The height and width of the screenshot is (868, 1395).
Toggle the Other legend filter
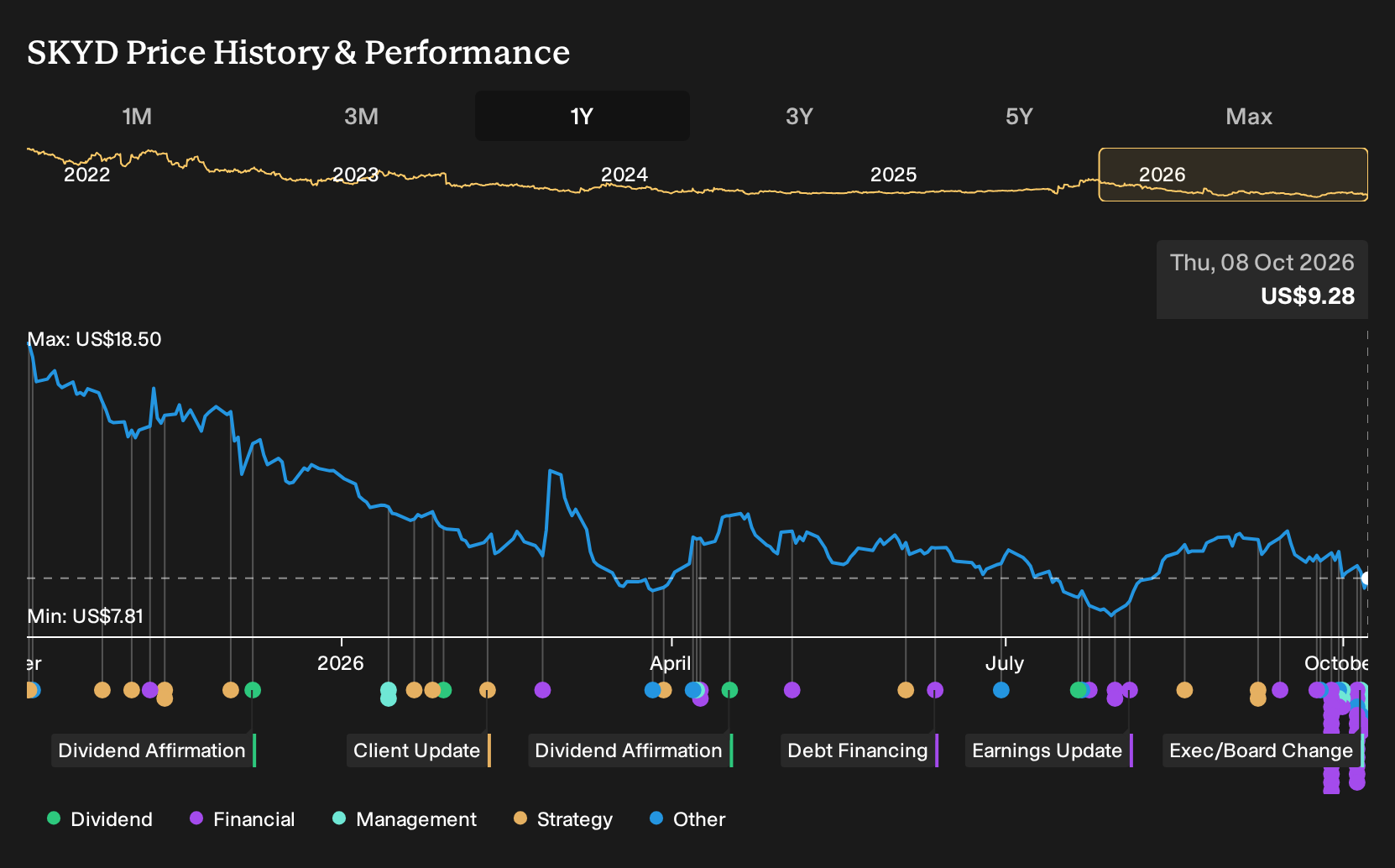pyautogui.click(x=687, y=819)
